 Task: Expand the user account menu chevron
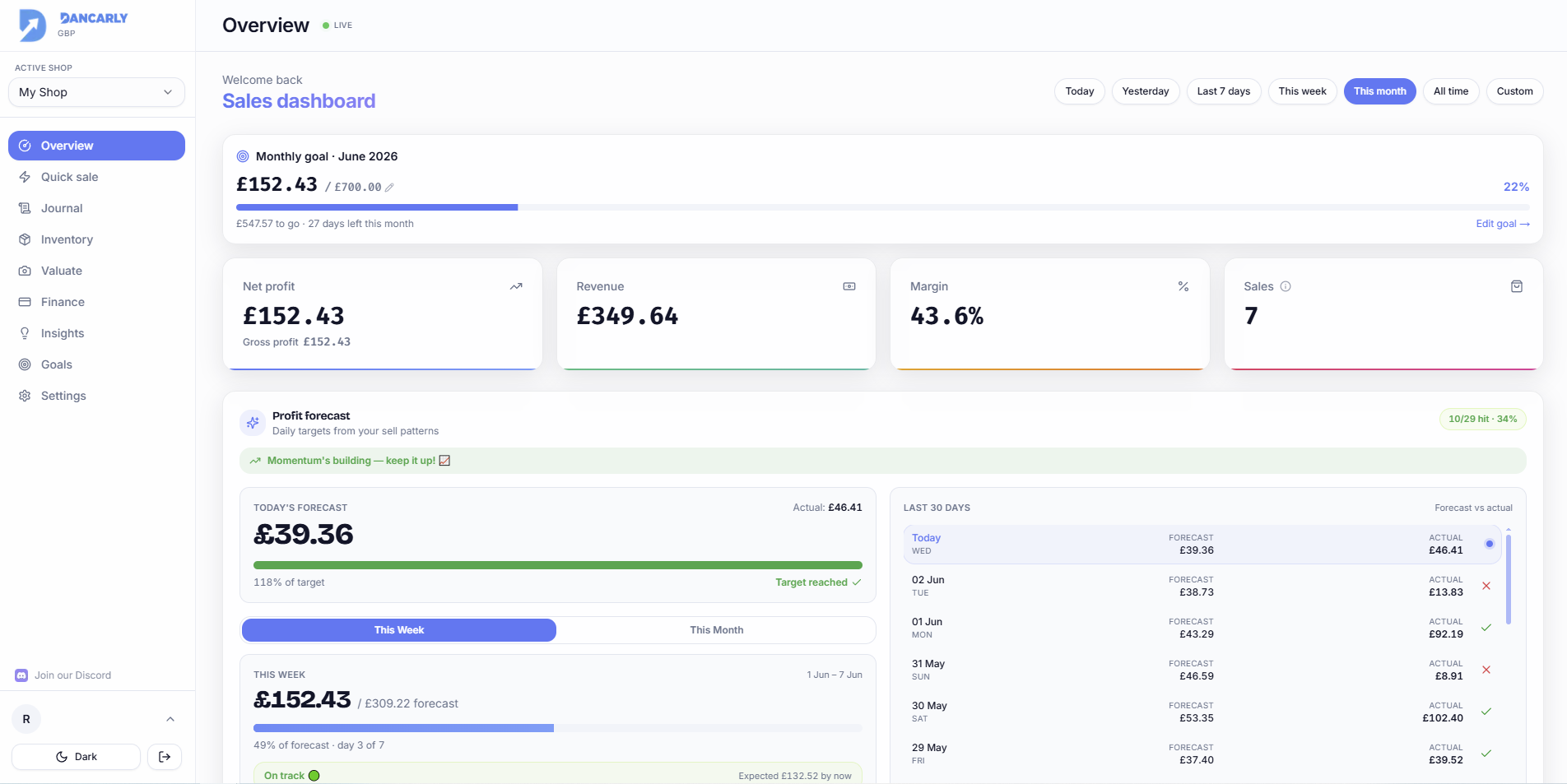(x=170, y=719)
